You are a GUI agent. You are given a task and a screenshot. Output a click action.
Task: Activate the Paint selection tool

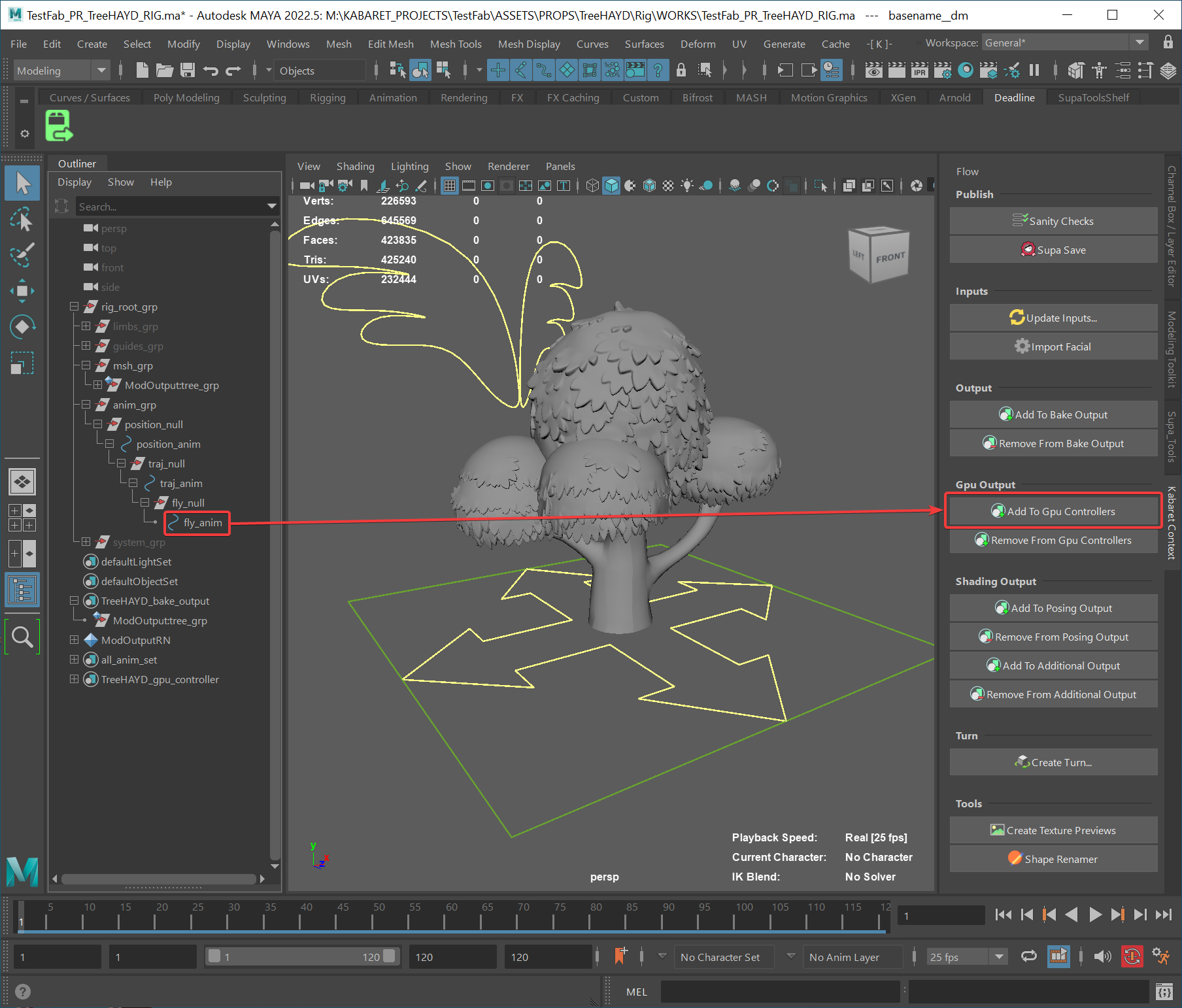[x=22, y=255]
